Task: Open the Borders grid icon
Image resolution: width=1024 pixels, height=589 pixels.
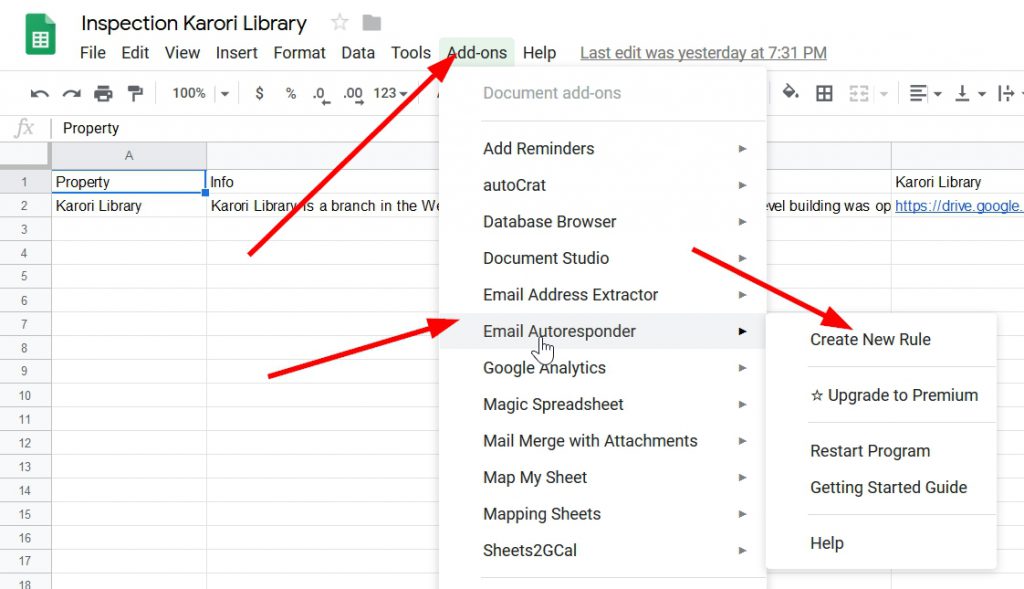Action: [824, 93]
